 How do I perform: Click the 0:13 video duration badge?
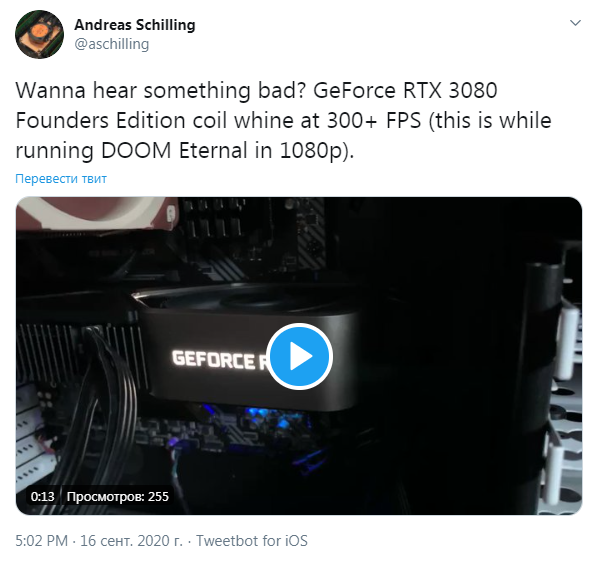coord(42,496)
